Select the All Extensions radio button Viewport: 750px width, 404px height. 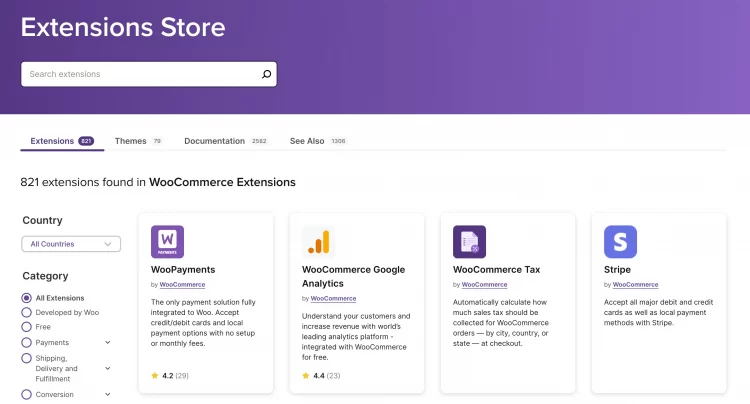(x=26, y=298)
